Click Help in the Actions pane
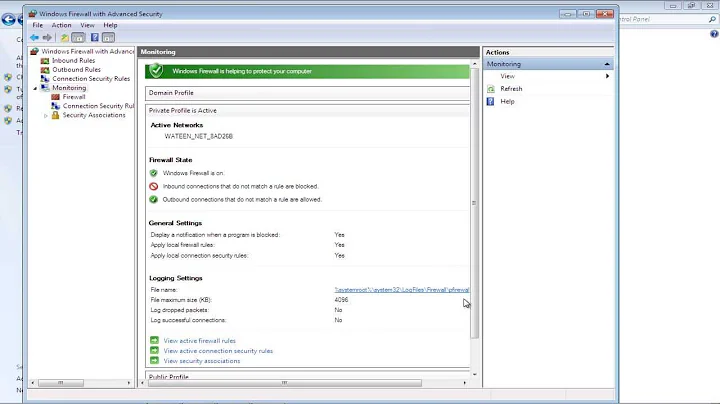 coord(507,101)
